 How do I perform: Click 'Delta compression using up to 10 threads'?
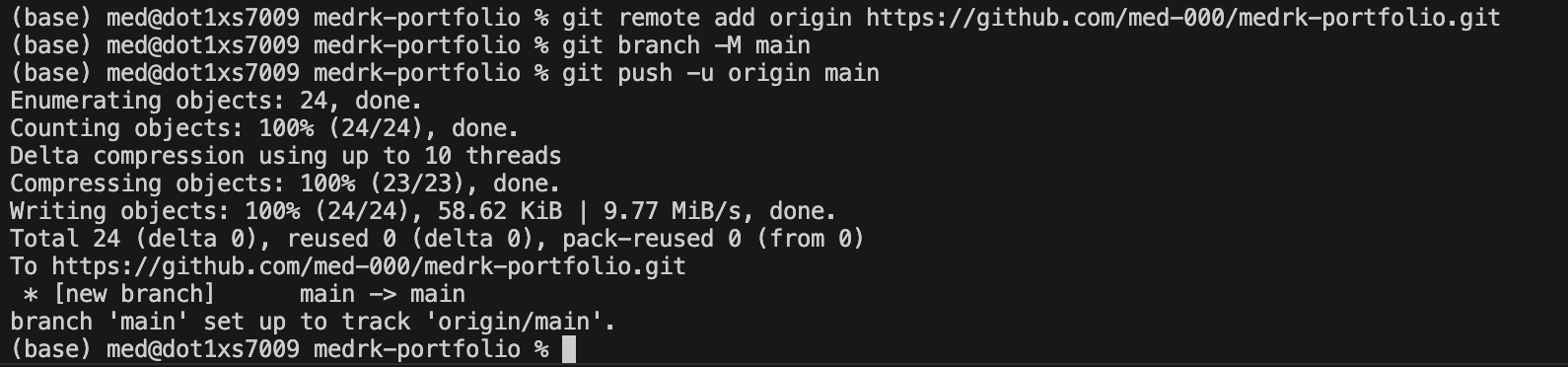[x=285, y=156]
